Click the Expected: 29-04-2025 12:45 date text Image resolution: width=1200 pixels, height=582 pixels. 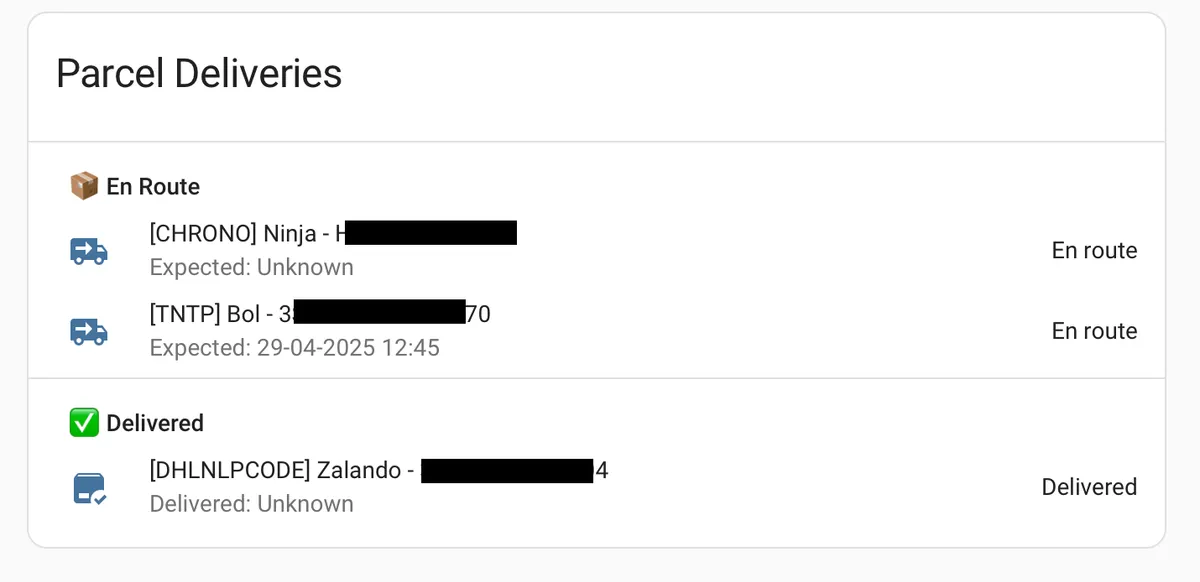click(295, 348)
